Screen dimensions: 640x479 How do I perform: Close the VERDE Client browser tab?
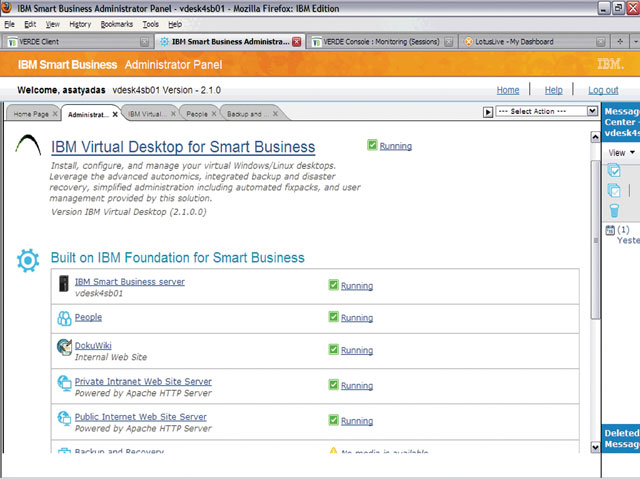(144, 42)
